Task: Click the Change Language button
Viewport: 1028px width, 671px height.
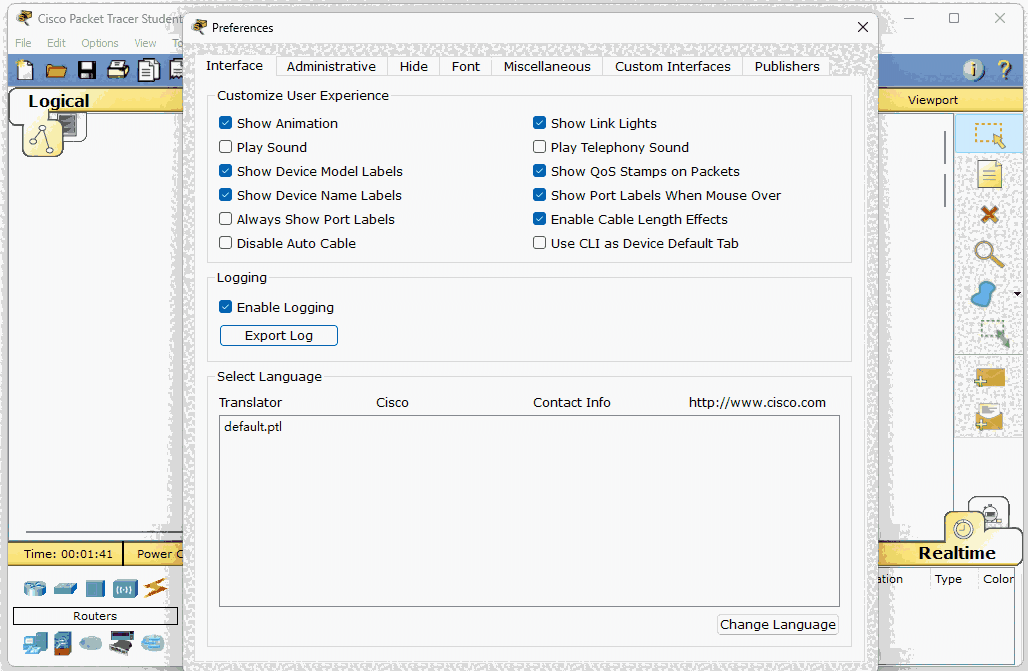Action: tap(778, 624)
